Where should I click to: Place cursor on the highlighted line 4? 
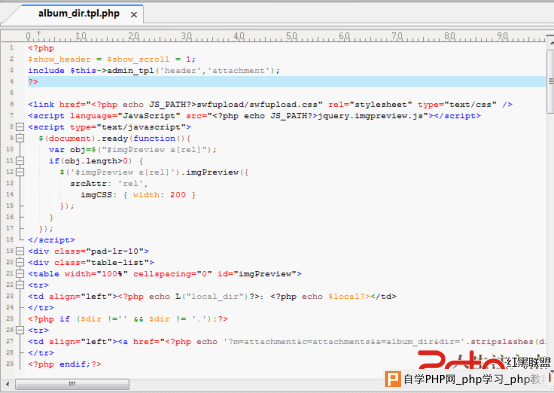tap(287, 82)
